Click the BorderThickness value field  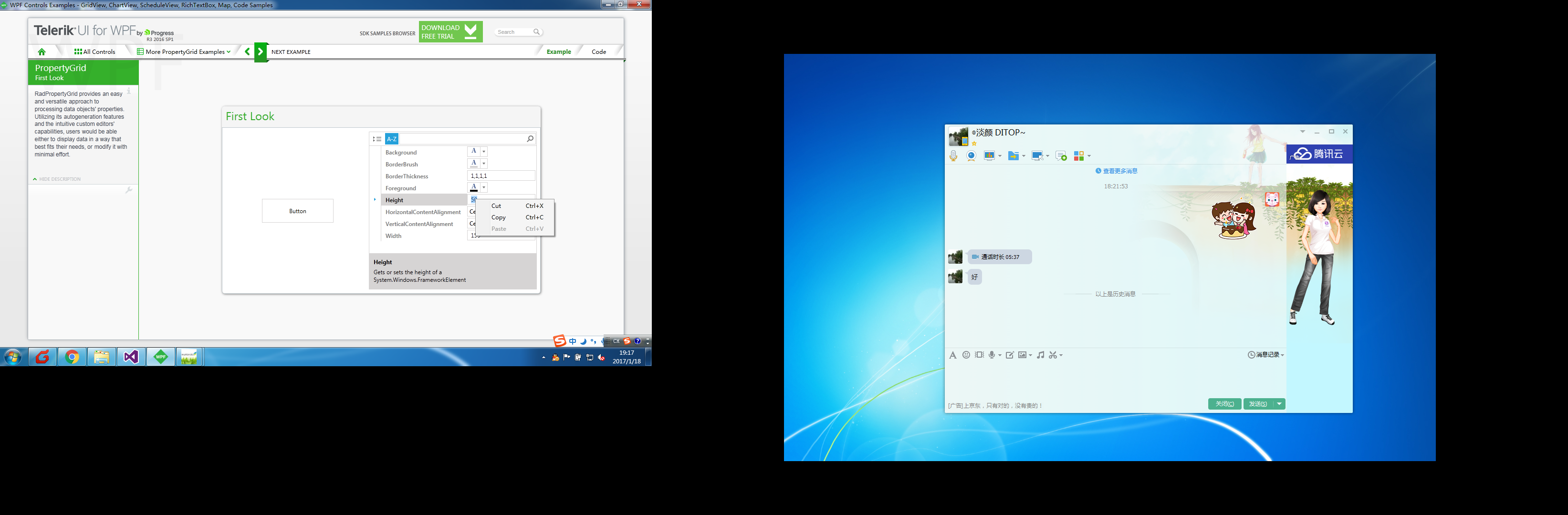coord(501,176)
